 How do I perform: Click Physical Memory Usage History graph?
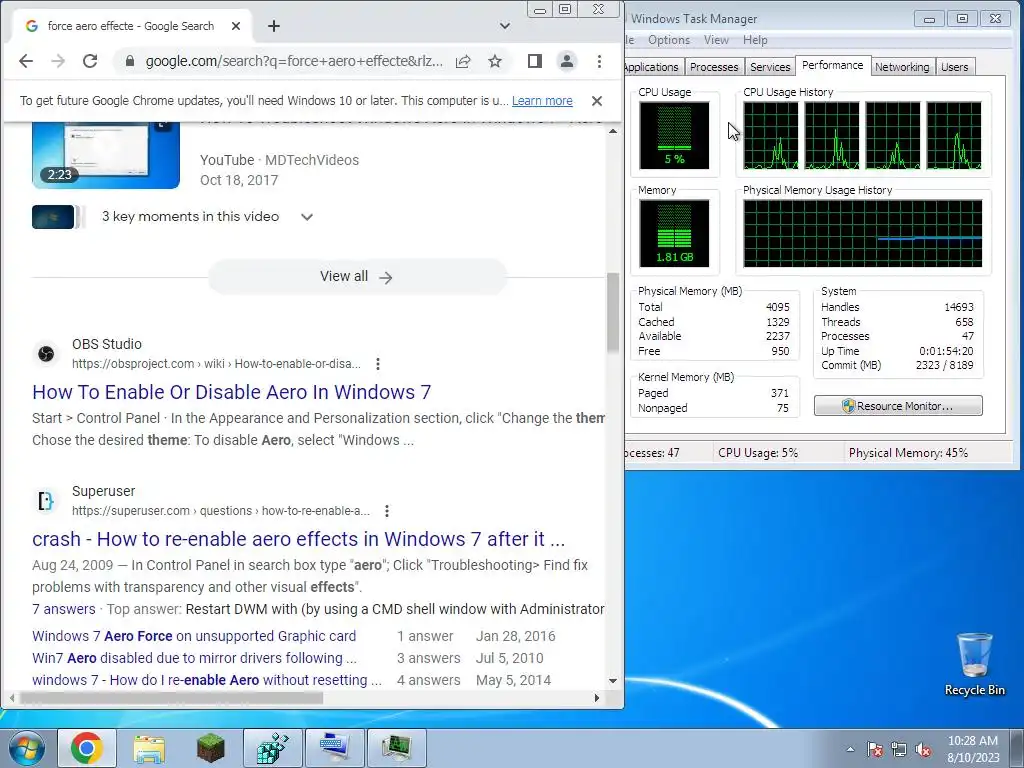pos(863,233)
